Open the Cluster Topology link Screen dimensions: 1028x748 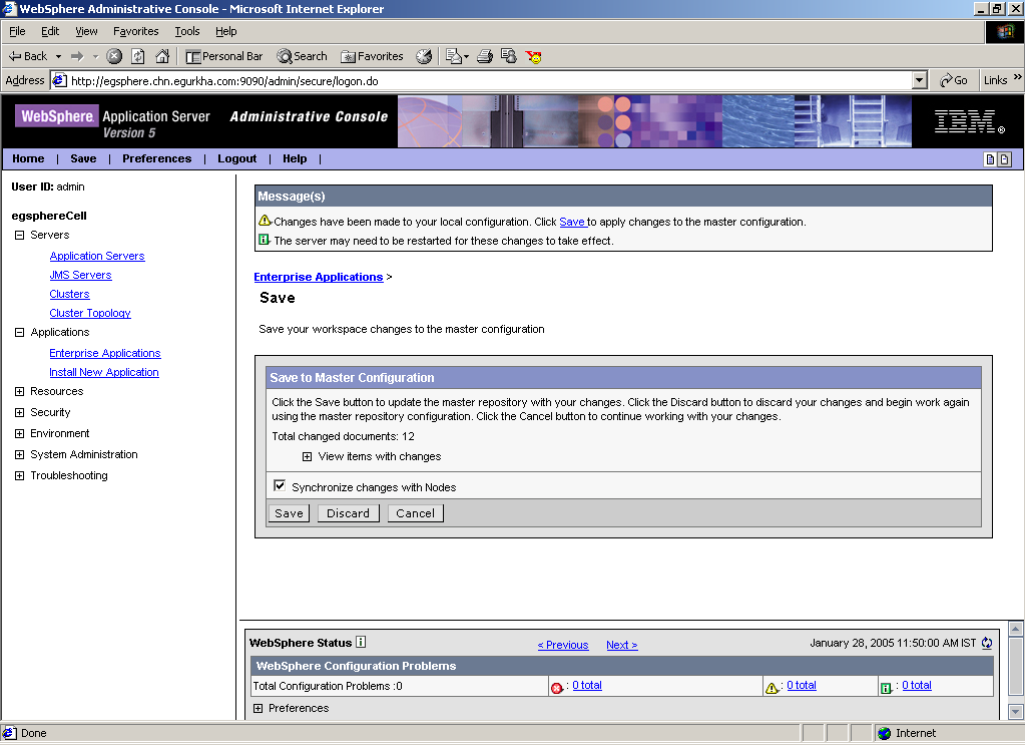pos(90,313)
